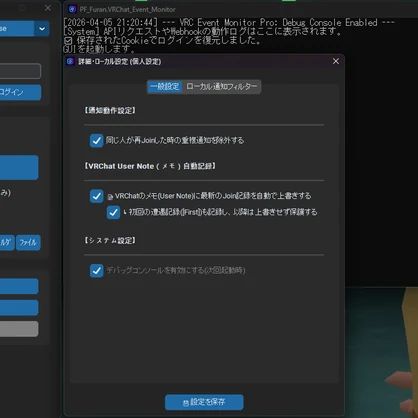This screenshot has width=418, height=418.
Task: Check the duplicate re-Join notification exclusion box
Action: coord(96,141)
